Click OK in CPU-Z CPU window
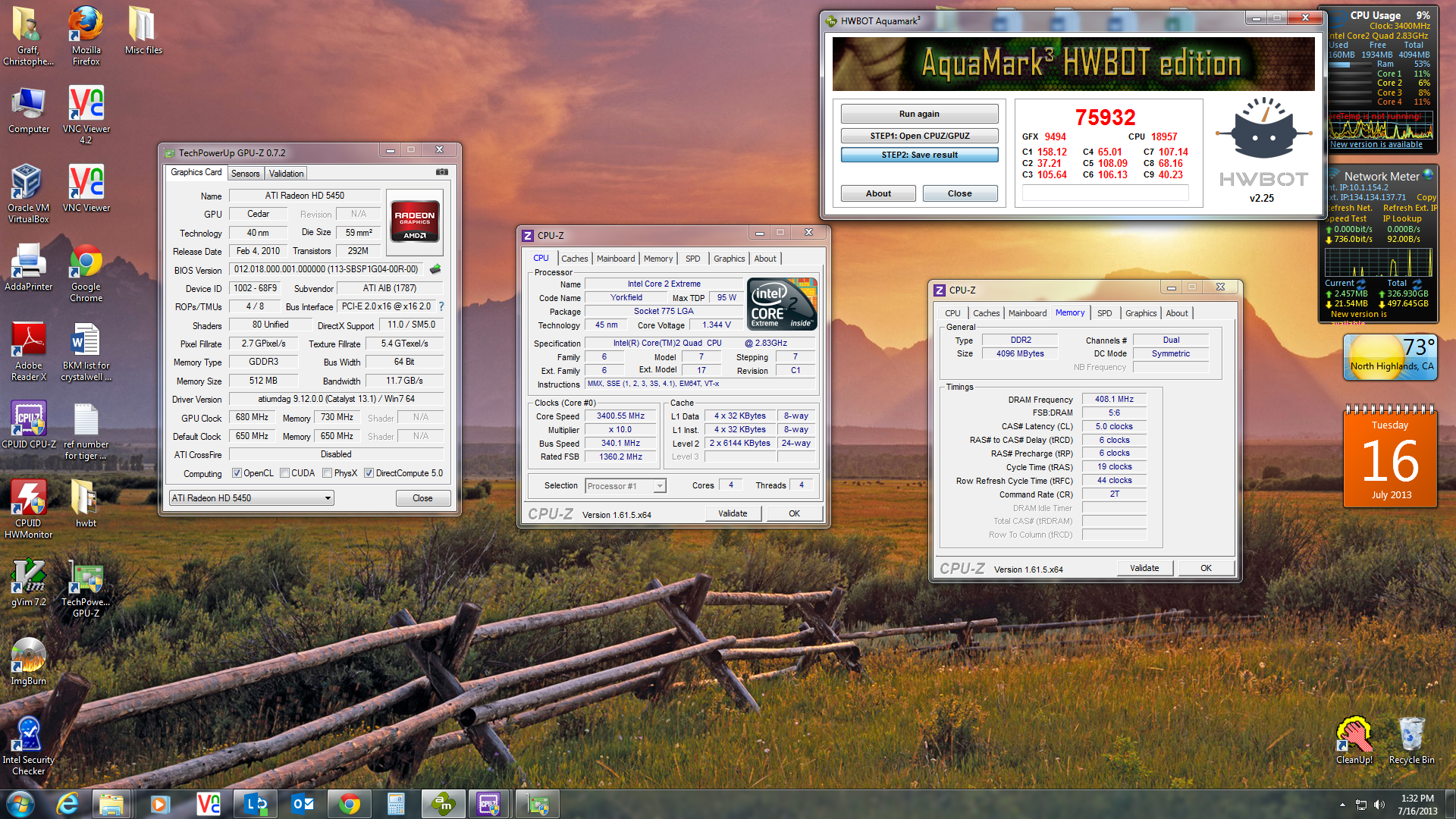Screen dimensions: 1456x819 (x=794, y=513)
